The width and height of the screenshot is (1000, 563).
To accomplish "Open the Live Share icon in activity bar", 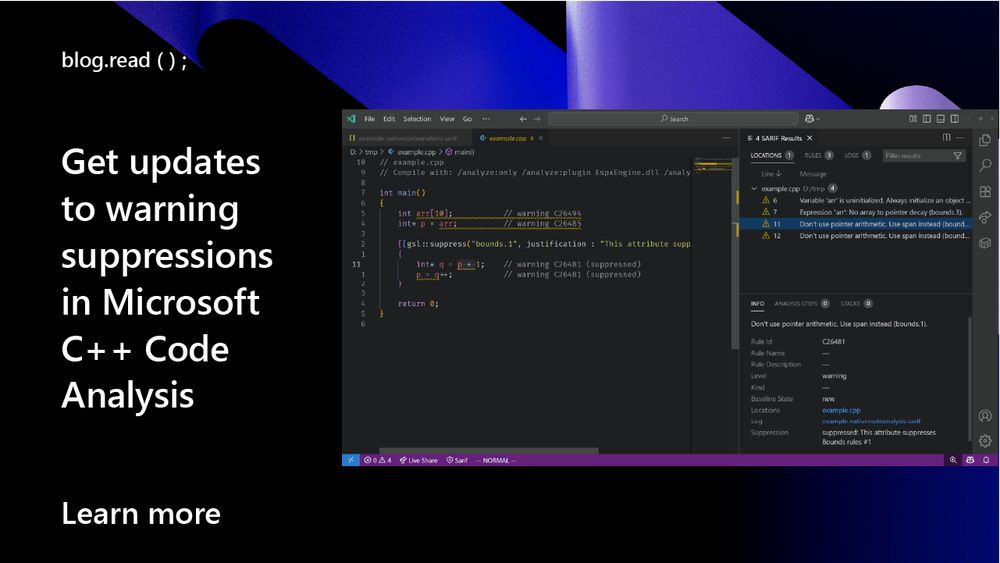I will 985,217.
